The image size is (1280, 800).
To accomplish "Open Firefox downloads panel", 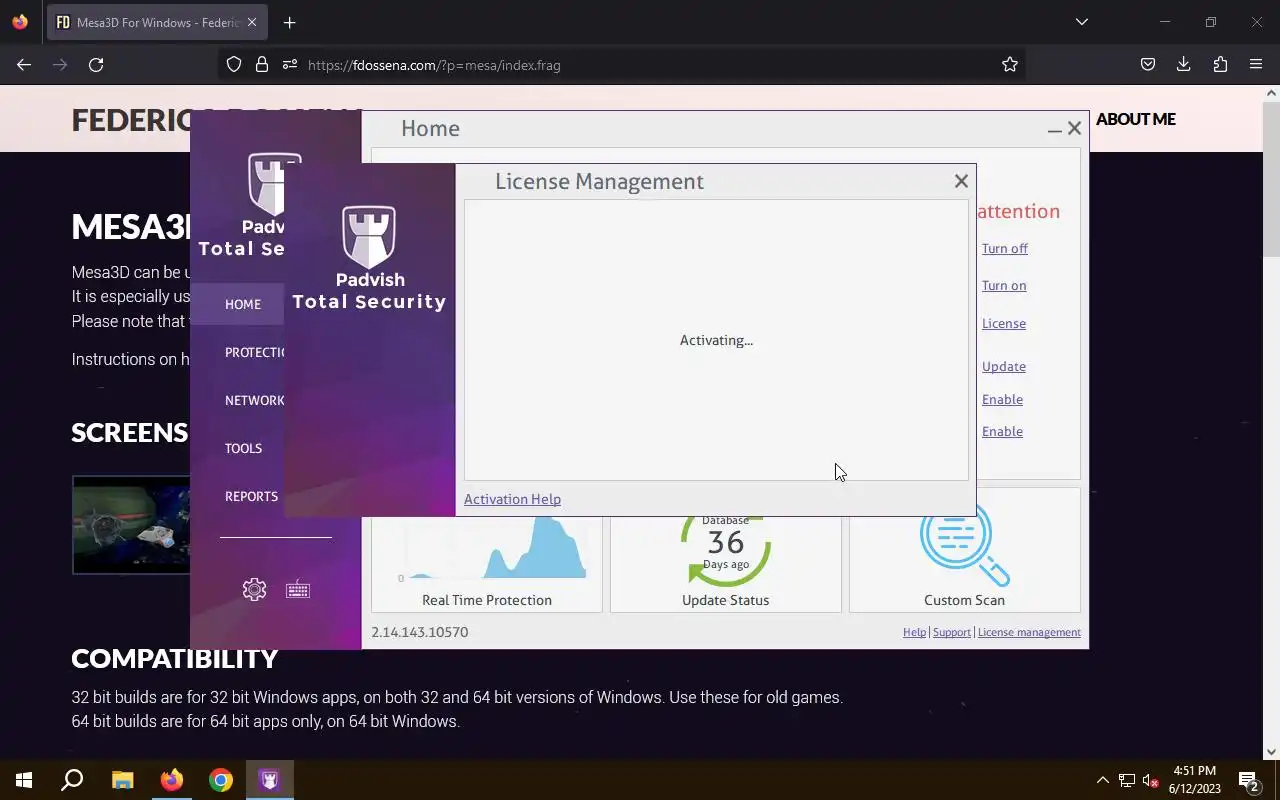I will pos(1184,64).
